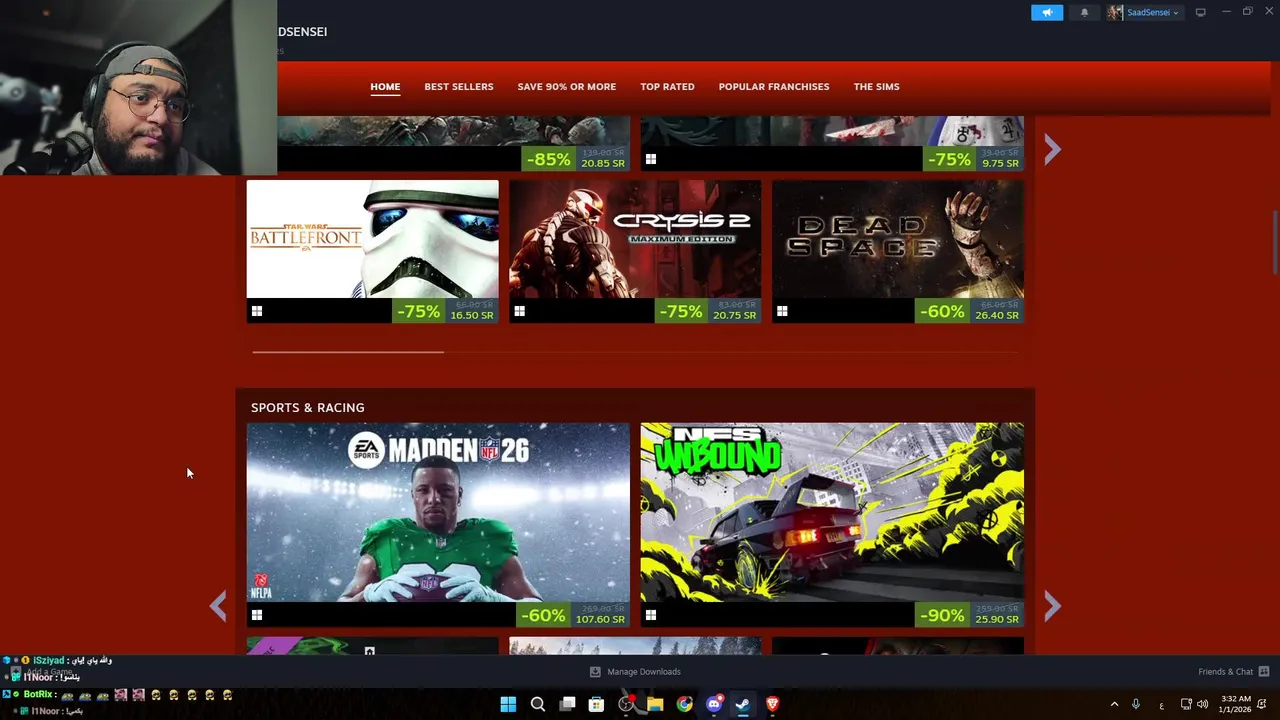Image resolution: width=1280 pixels, height=720 pixels.
Task: Open the notifications bell in Steam
Action: (x=1084, y=12)
